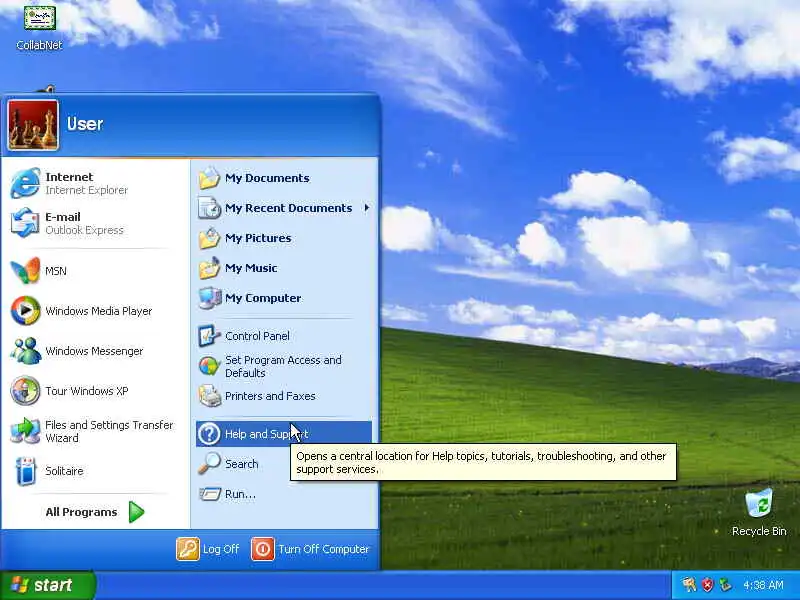Click the Control Panel icon
The image size is (800, 600).
(209, 336)
